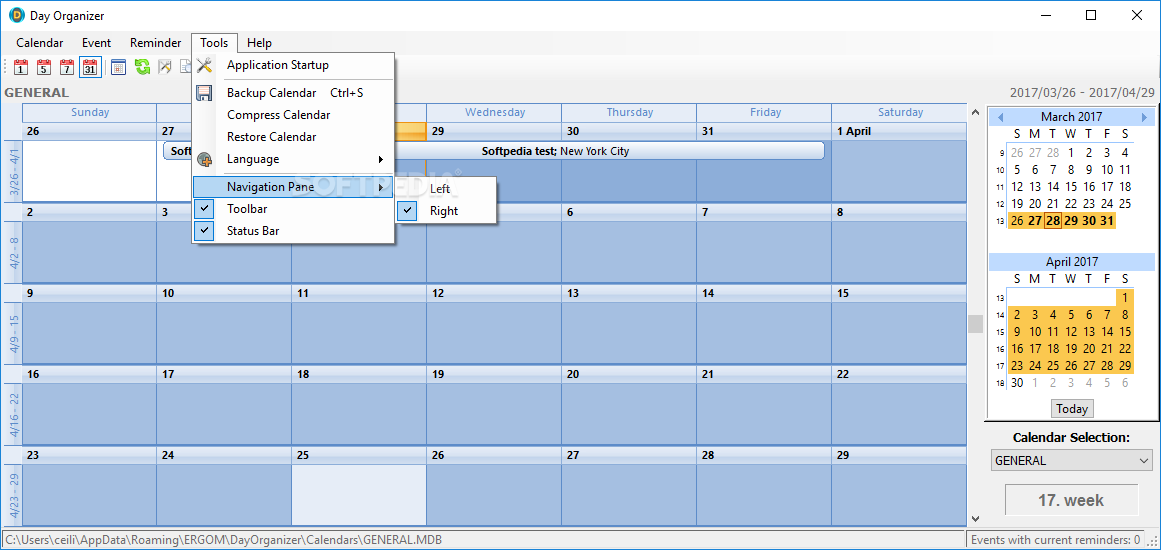Click the vertical scrollbar thumb
Screen dimensions: 1161x550
click(x=975, y=323)
